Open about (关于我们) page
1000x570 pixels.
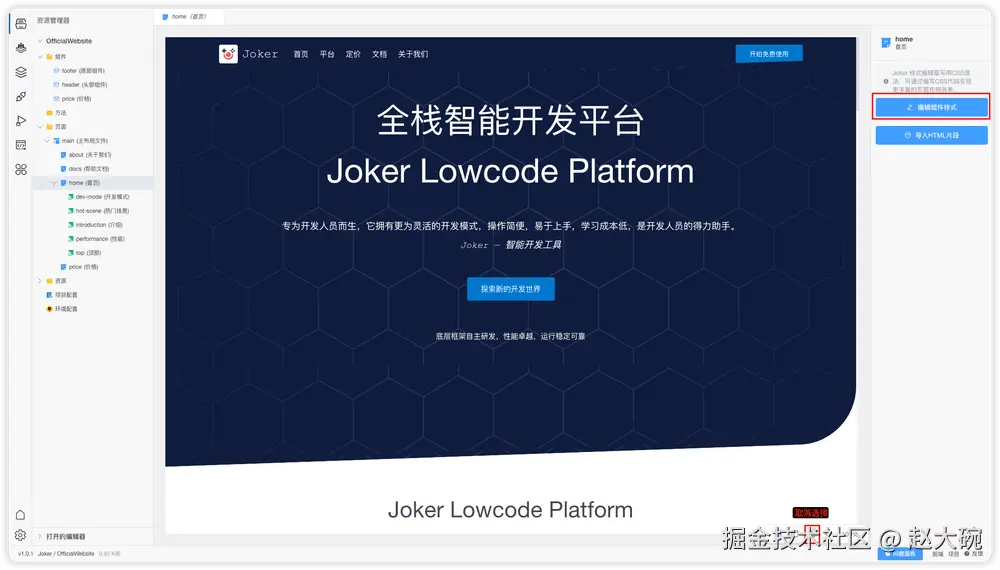tap(90, 155)
